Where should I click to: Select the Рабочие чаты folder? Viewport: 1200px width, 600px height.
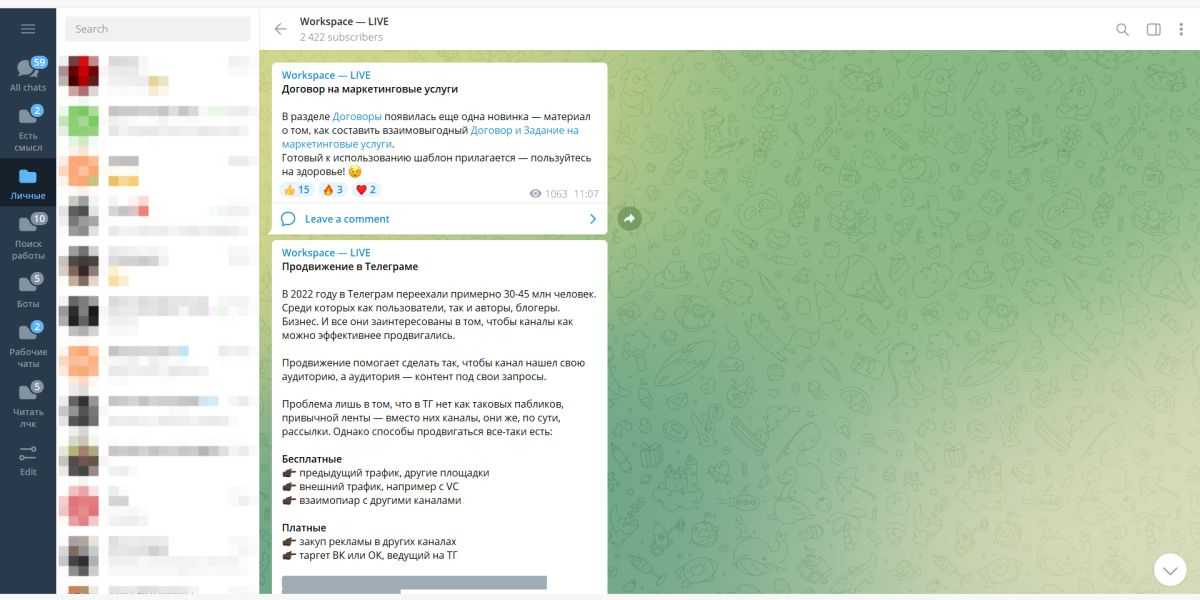click(x=28, y=345)
